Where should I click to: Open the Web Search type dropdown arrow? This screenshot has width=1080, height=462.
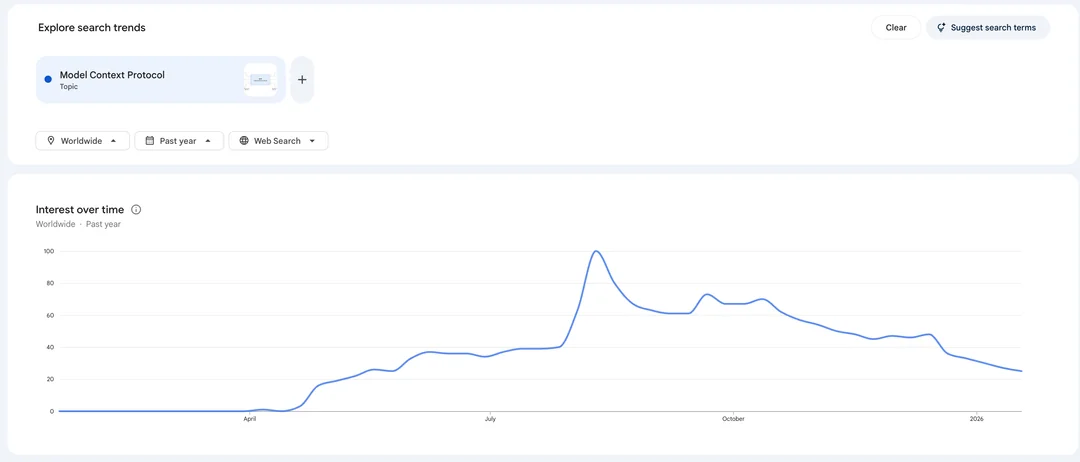[312, 140]
